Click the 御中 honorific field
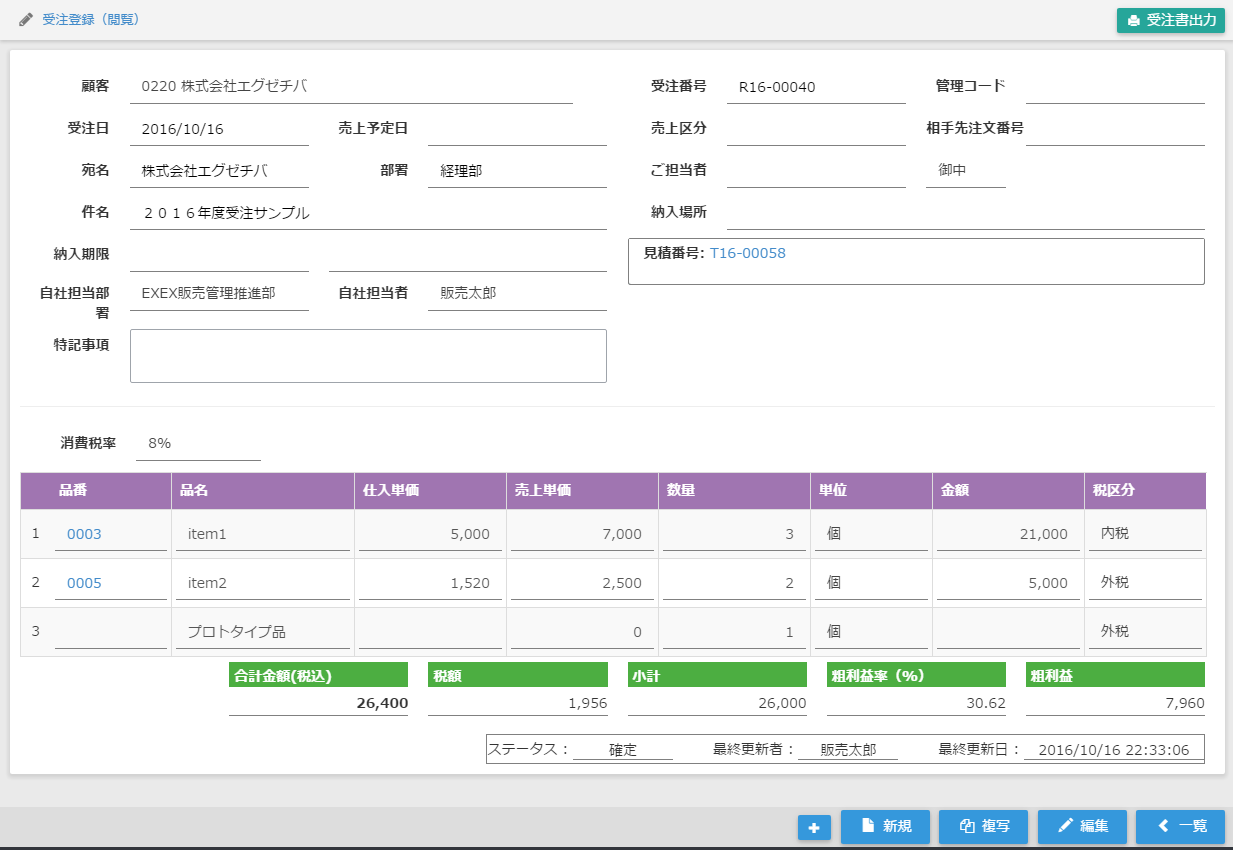1233x850 pixels. [x=966, y=171]
